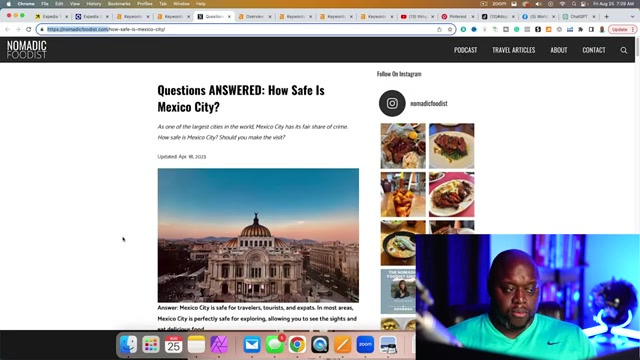Image resolution: width=640 pixels, height=360 pixels.
Task: Open the File menu
Action: pyautogui.click(x=44, y=4)
